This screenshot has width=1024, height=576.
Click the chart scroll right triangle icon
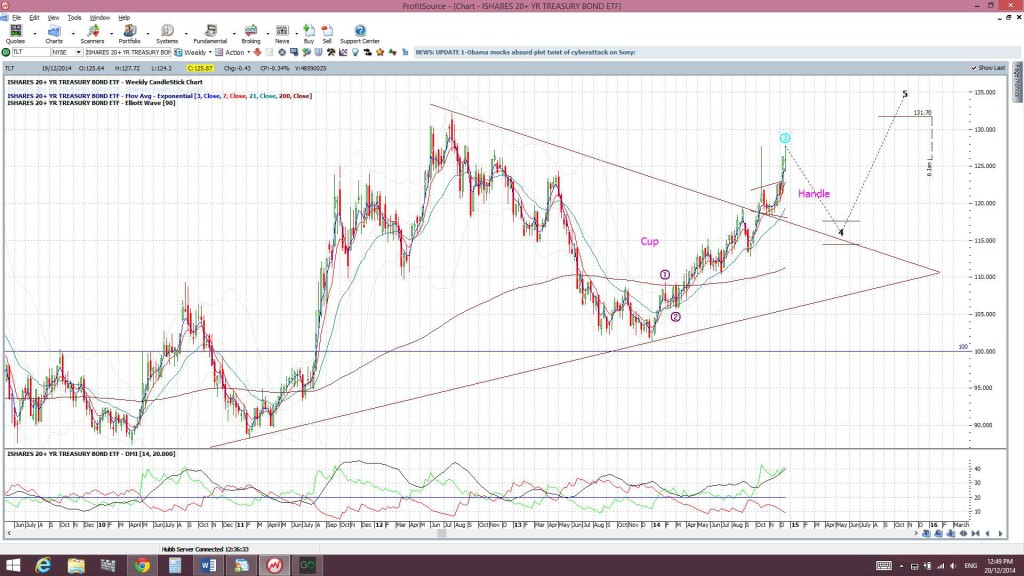coord(1000,534)
